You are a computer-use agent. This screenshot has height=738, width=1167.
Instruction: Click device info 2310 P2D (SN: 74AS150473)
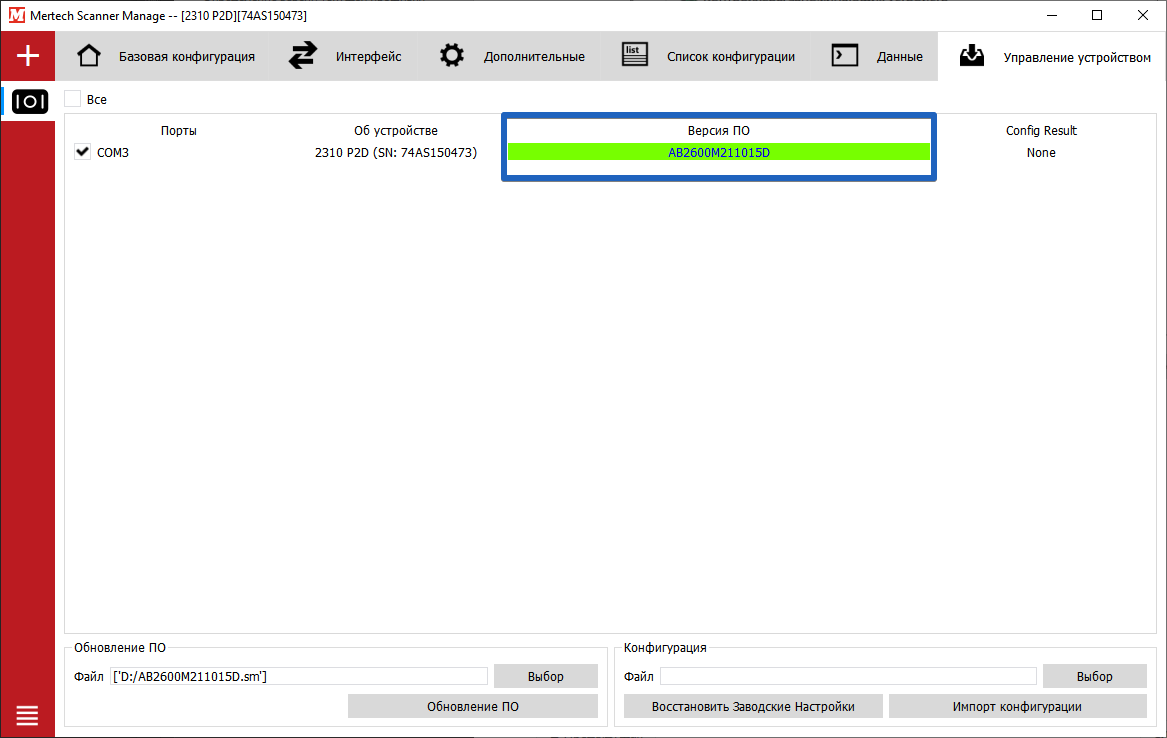(x=396, y=153)
